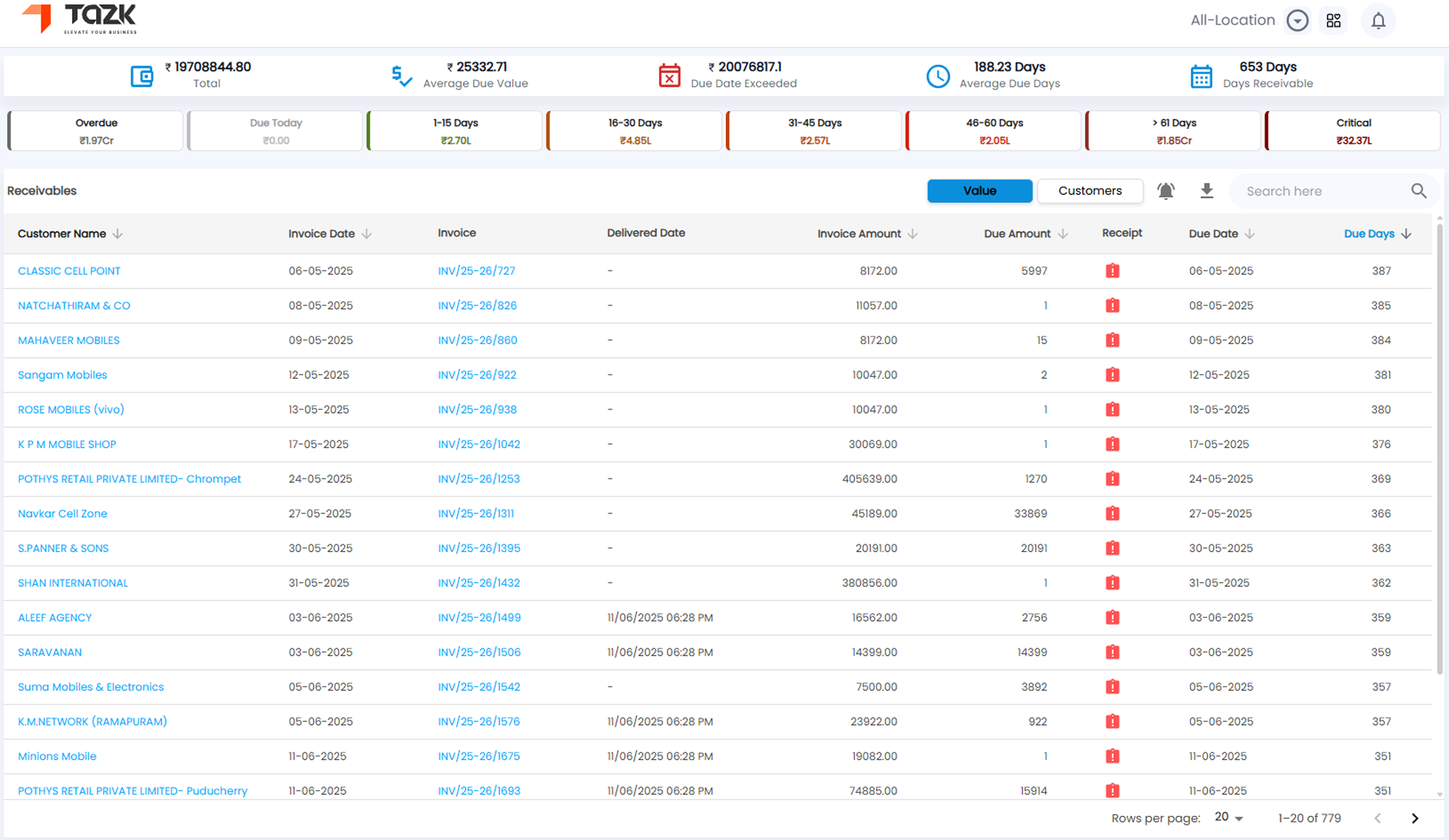Click the download icon
1449x840 pixels.
click(1206, 191)
